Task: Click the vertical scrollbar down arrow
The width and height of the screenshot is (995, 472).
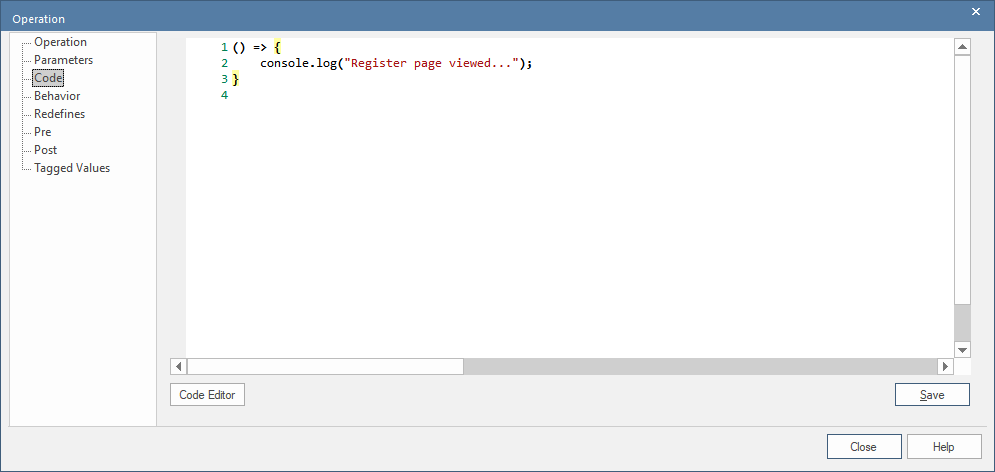Action: coord(963,350)
